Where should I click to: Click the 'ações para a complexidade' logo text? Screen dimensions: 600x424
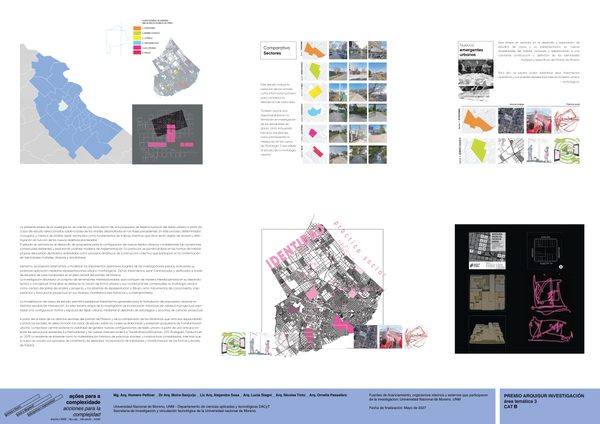(83, 399)
